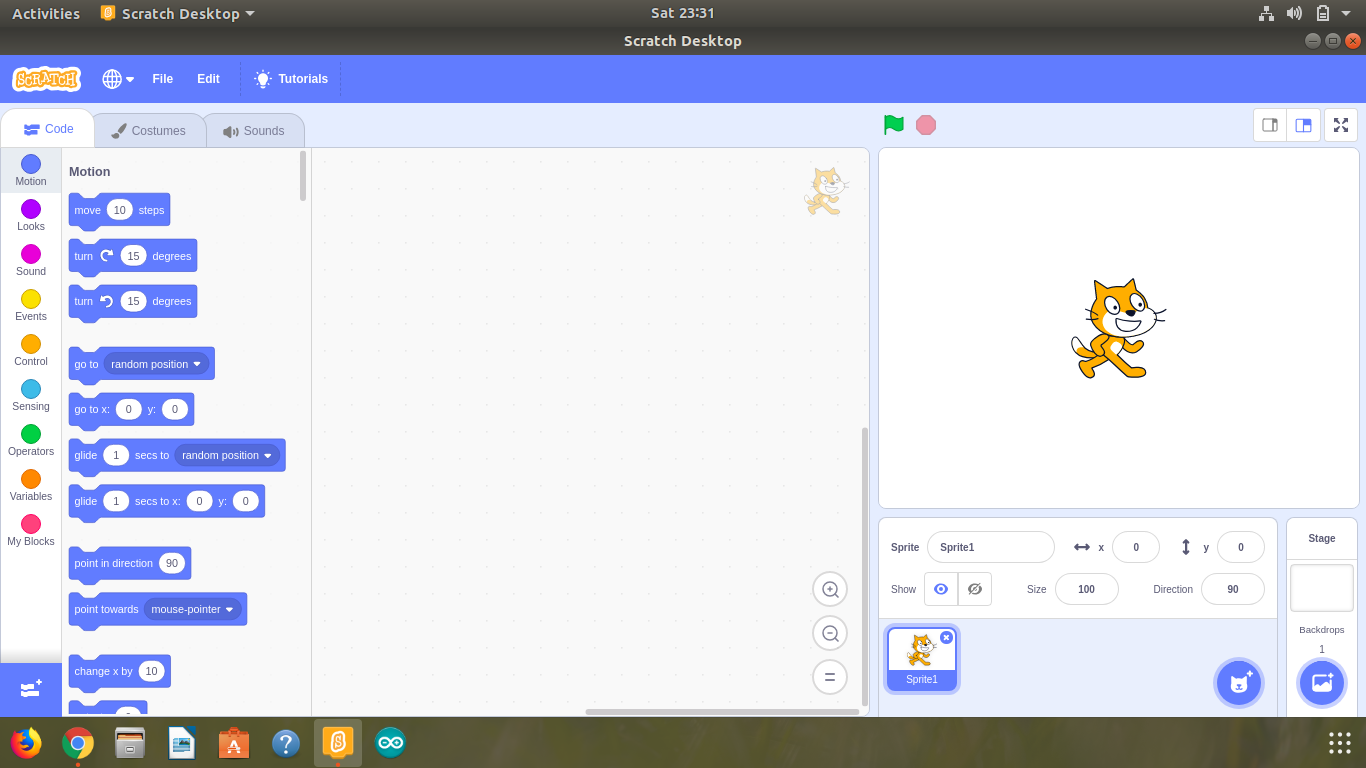1366x768 pixels.
Task: Select the Sprite1 thumbnail
Action: [x=922, y=659]
